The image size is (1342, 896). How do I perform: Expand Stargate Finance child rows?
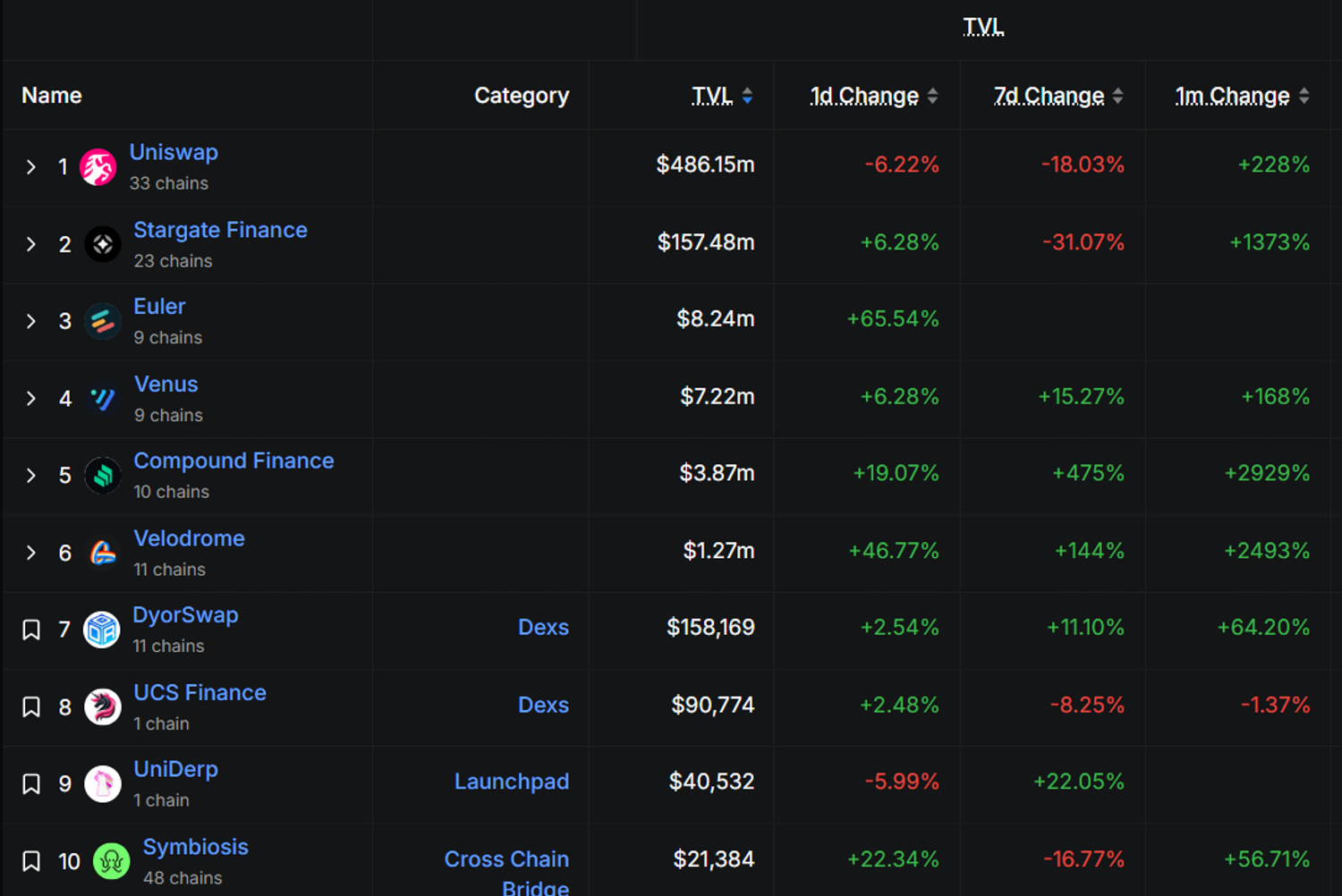31,244
